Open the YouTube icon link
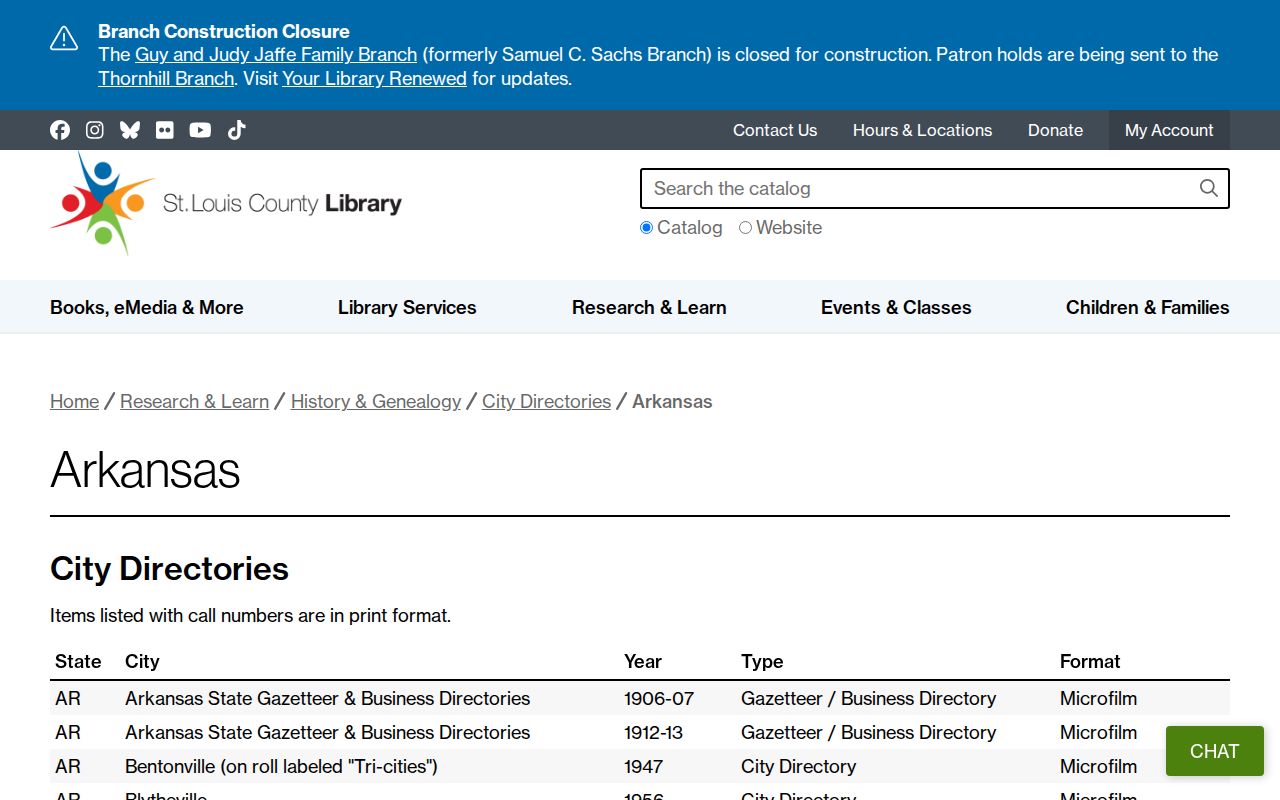 pyautogui.click(x=200, y=130)
